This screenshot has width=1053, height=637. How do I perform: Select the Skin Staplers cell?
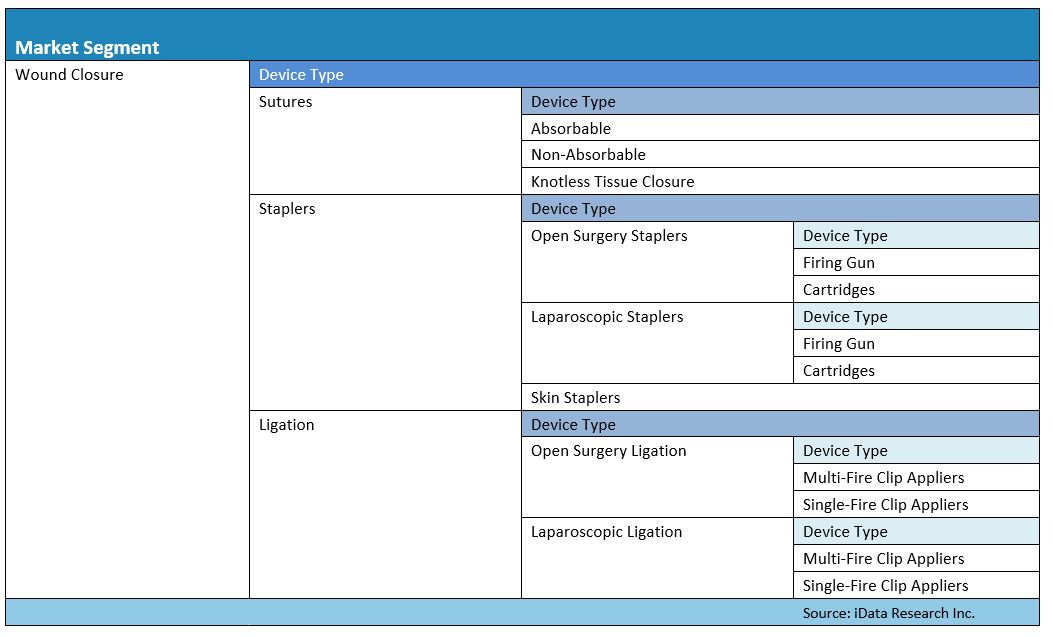[x=780, y=397]
